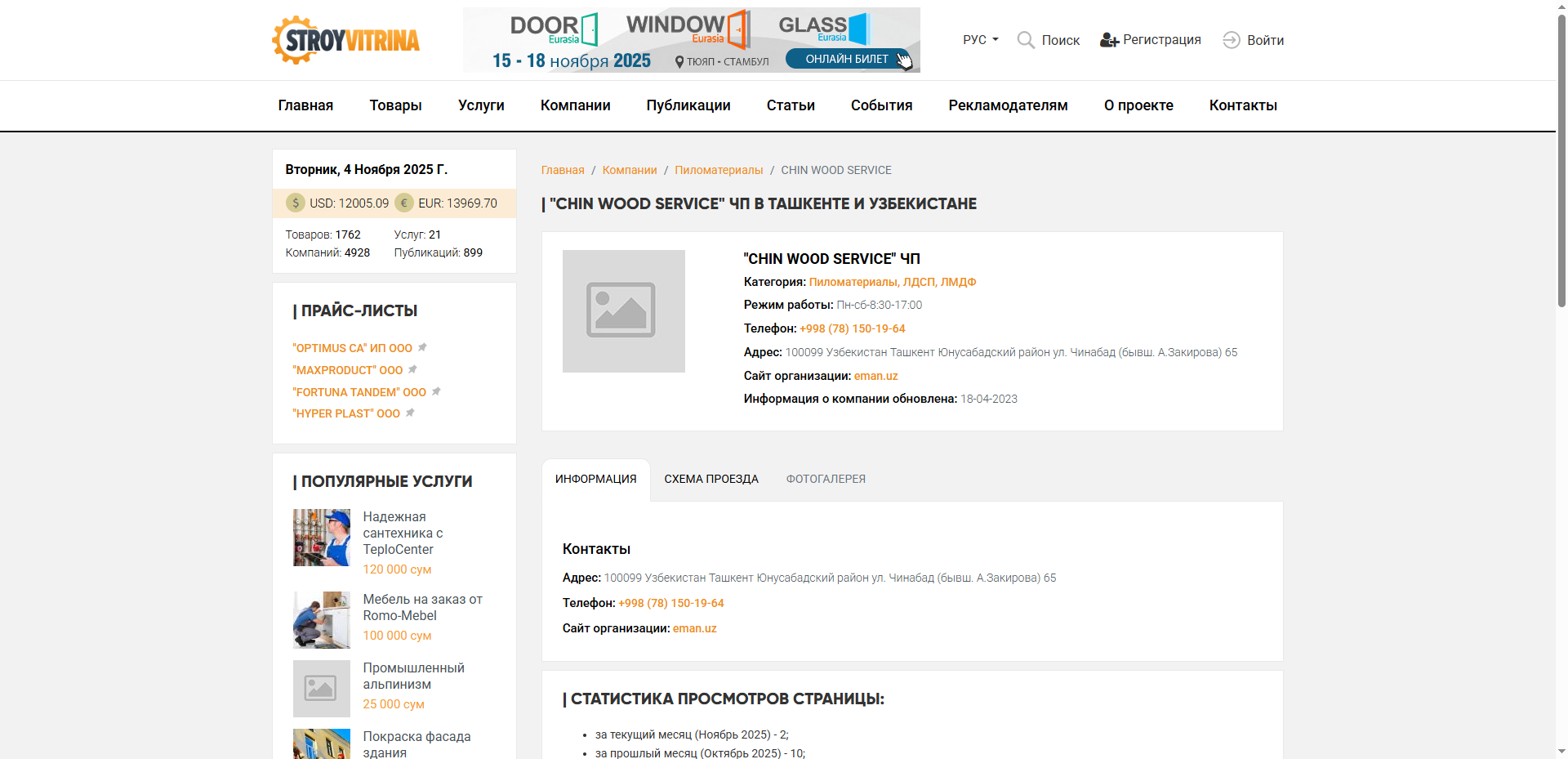Click the Онлайн билет banner button

click(848, 59)
